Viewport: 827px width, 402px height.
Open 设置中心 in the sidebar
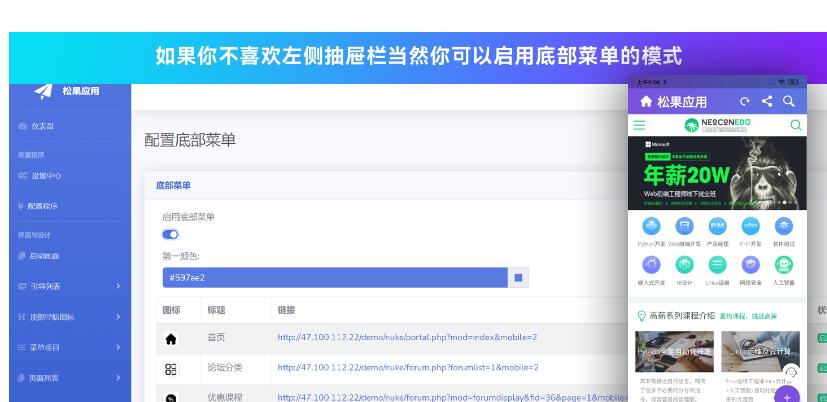pos(40,176)
